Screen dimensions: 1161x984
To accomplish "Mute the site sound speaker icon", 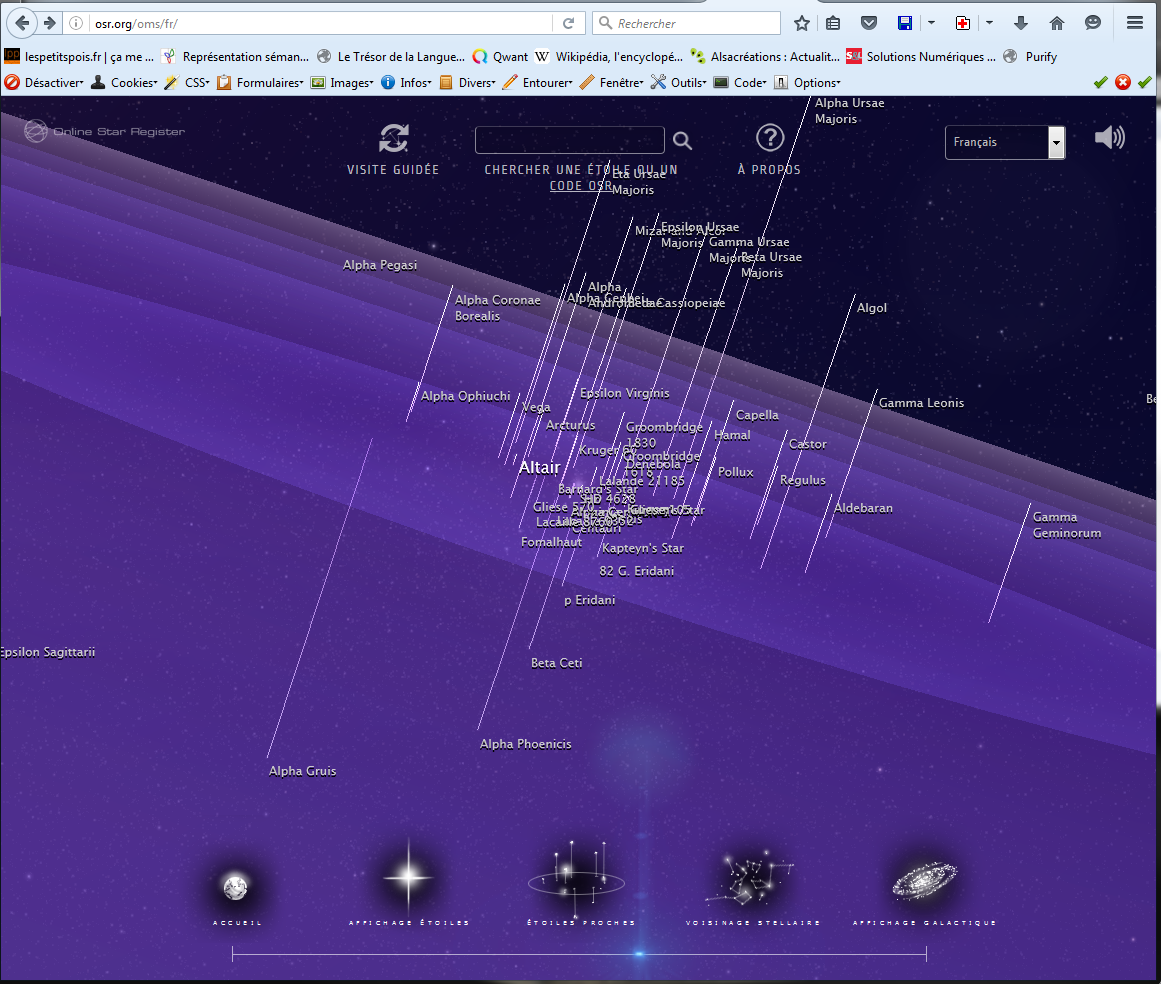I will 1109,138.
